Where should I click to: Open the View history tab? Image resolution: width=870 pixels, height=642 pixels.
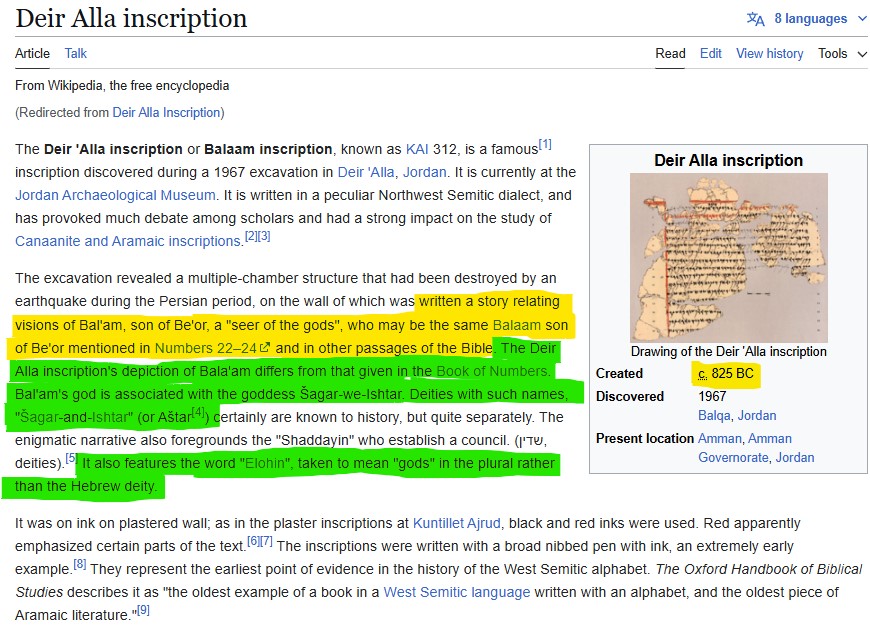(770, 53)
